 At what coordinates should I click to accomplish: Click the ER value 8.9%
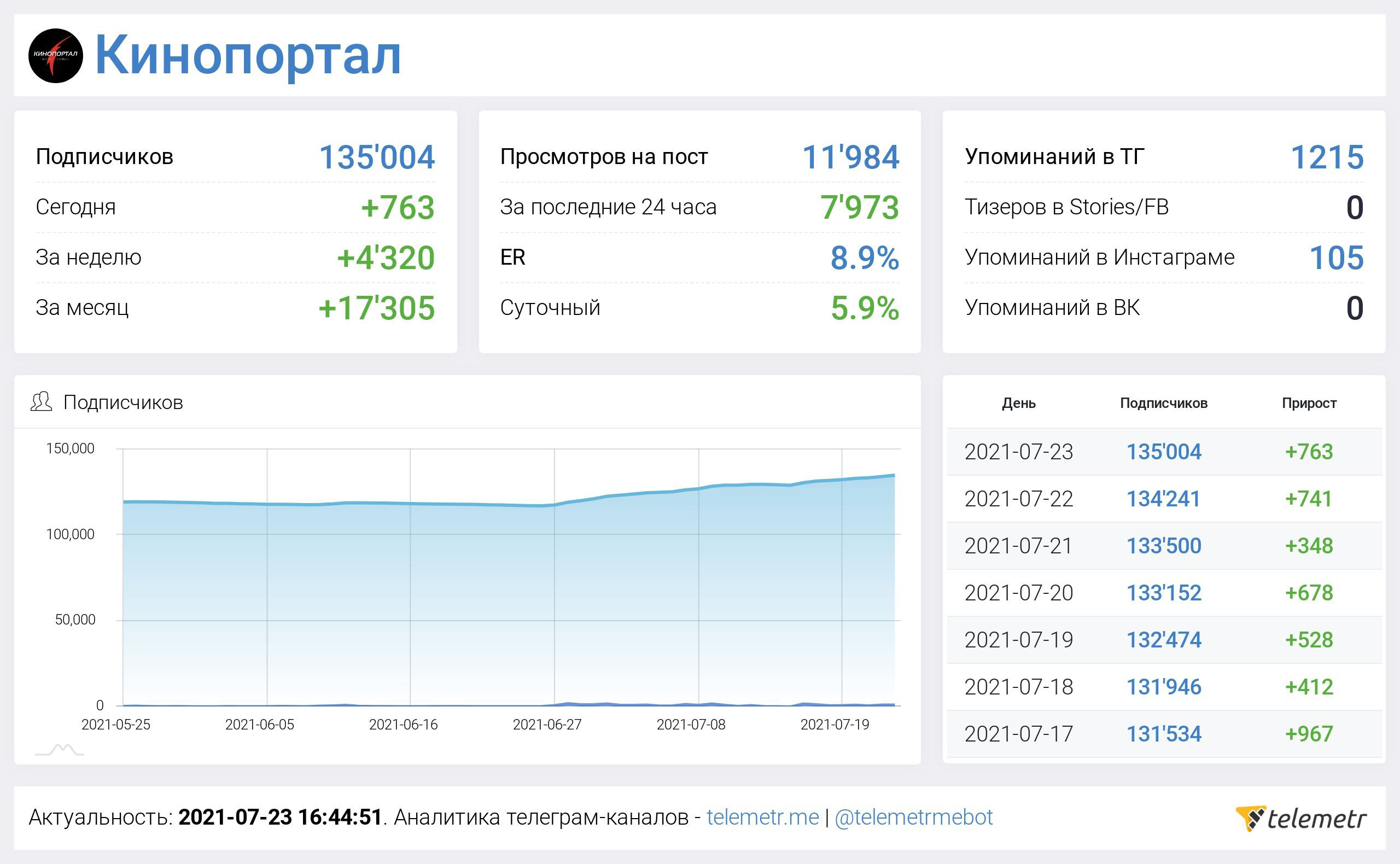pyautogui.click(x=864, y=258)
